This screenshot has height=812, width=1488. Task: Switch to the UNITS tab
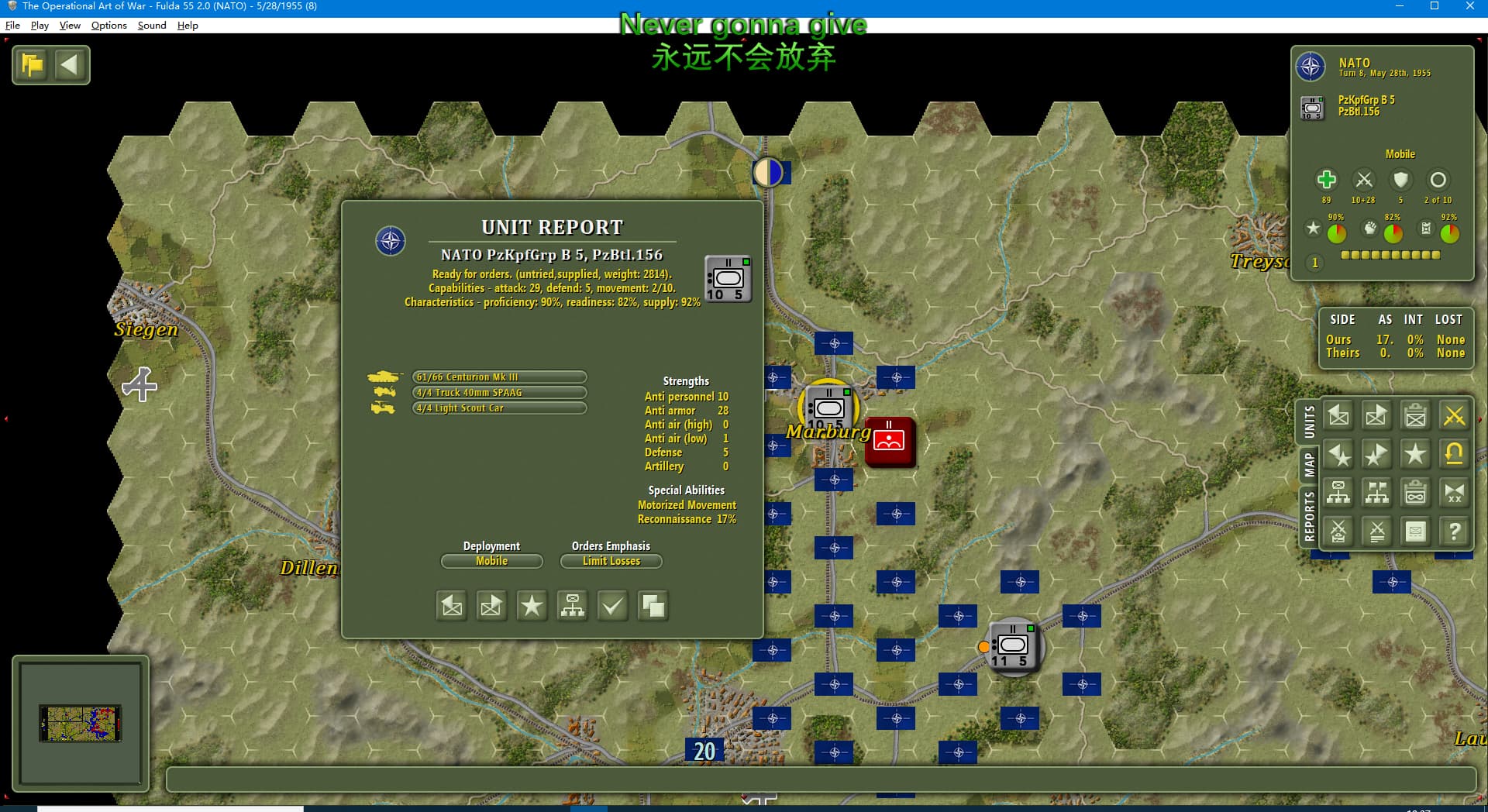click(x=1309, y=422)
